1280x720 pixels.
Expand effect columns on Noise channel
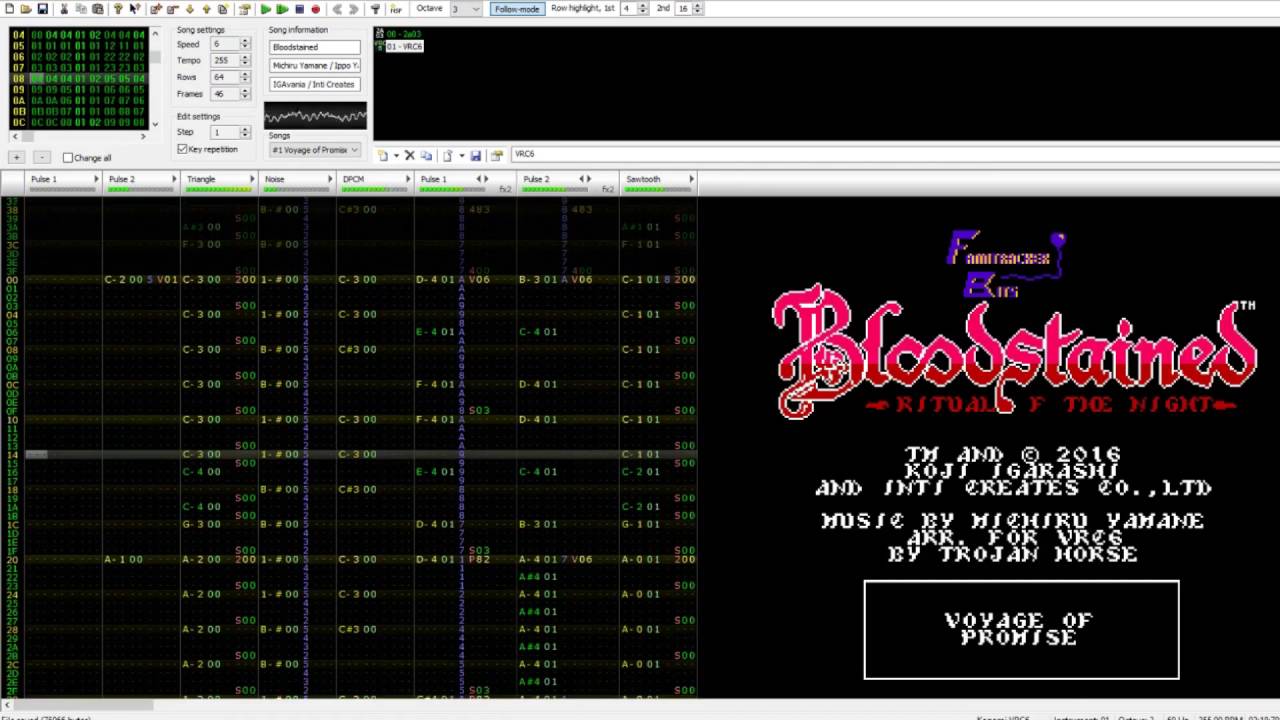click(330, 179)
